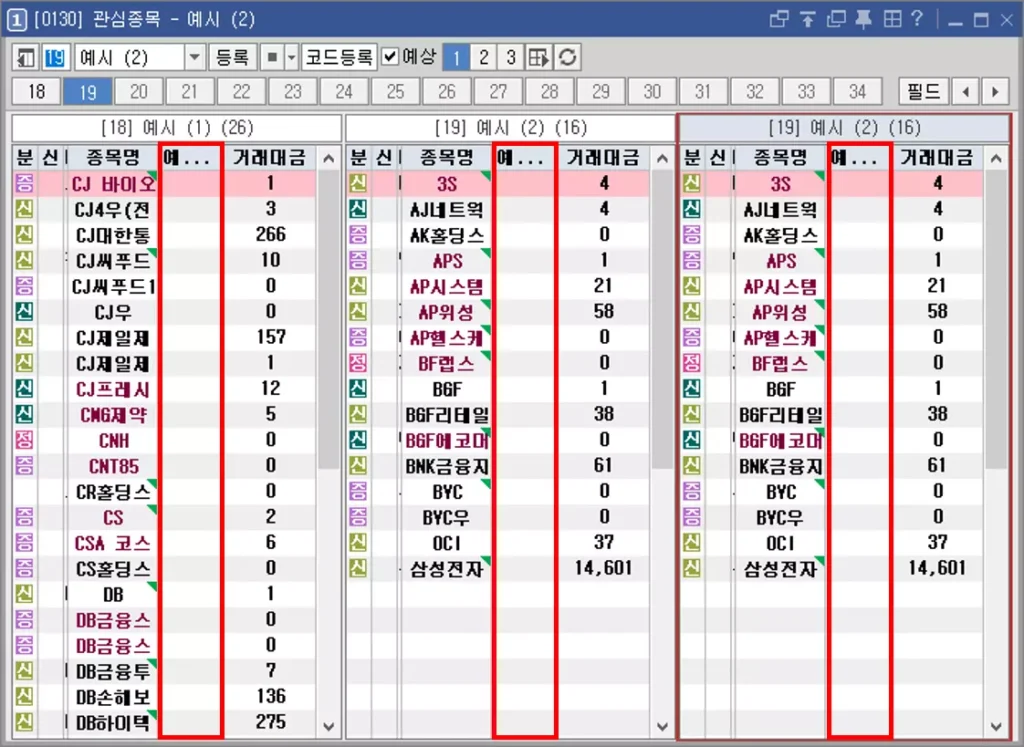Viewport: 1024px width, 747px height.
Task: Go to next tab set with right arrow
Action: pyautogui.click(x=995, y=91)
